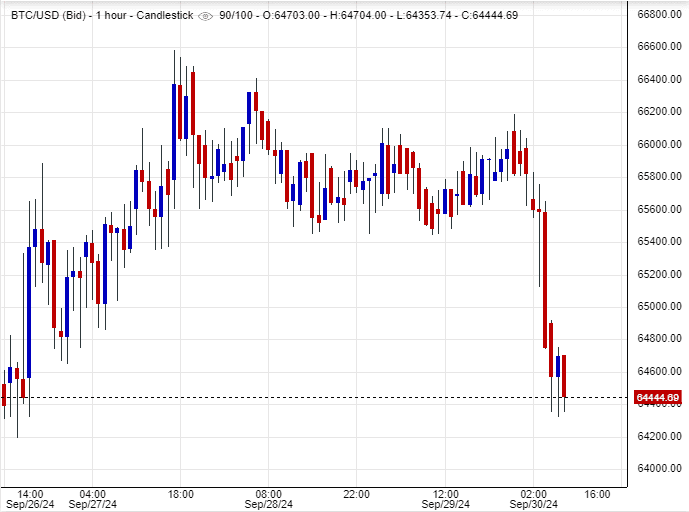Screen dimensions: 689x512
Task: Toggle the eye visibility icon in chart header
Action: coord(205,16)
